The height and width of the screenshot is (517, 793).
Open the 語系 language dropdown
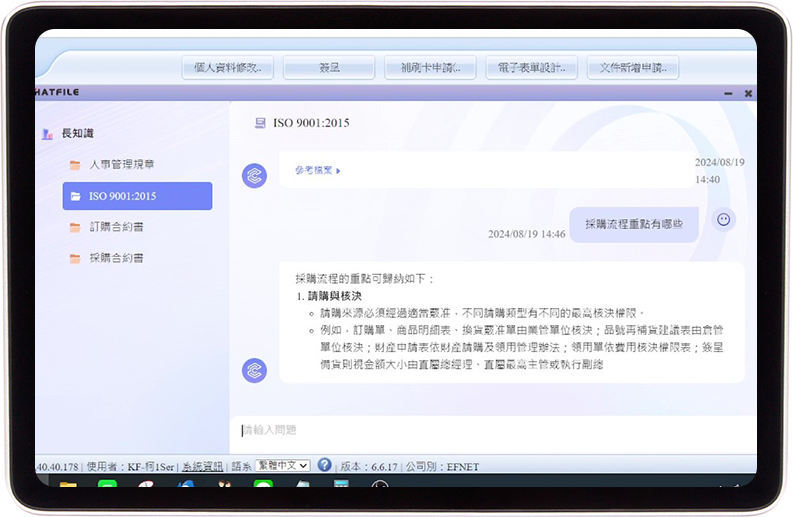pos(282,466)
